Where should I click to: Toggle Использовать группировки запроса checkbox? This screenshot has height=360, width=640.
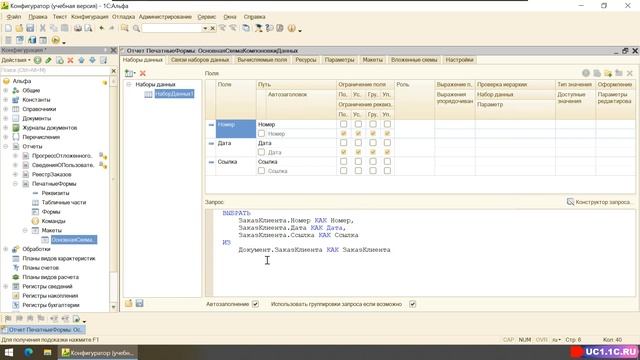[413, 304]
